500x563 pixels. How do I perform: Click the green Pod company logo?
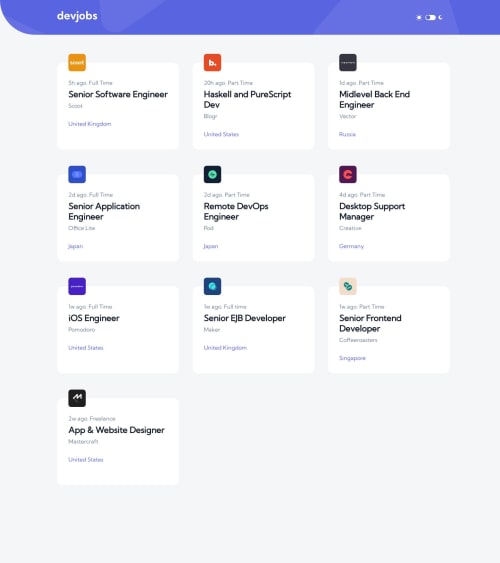(212, 175)
